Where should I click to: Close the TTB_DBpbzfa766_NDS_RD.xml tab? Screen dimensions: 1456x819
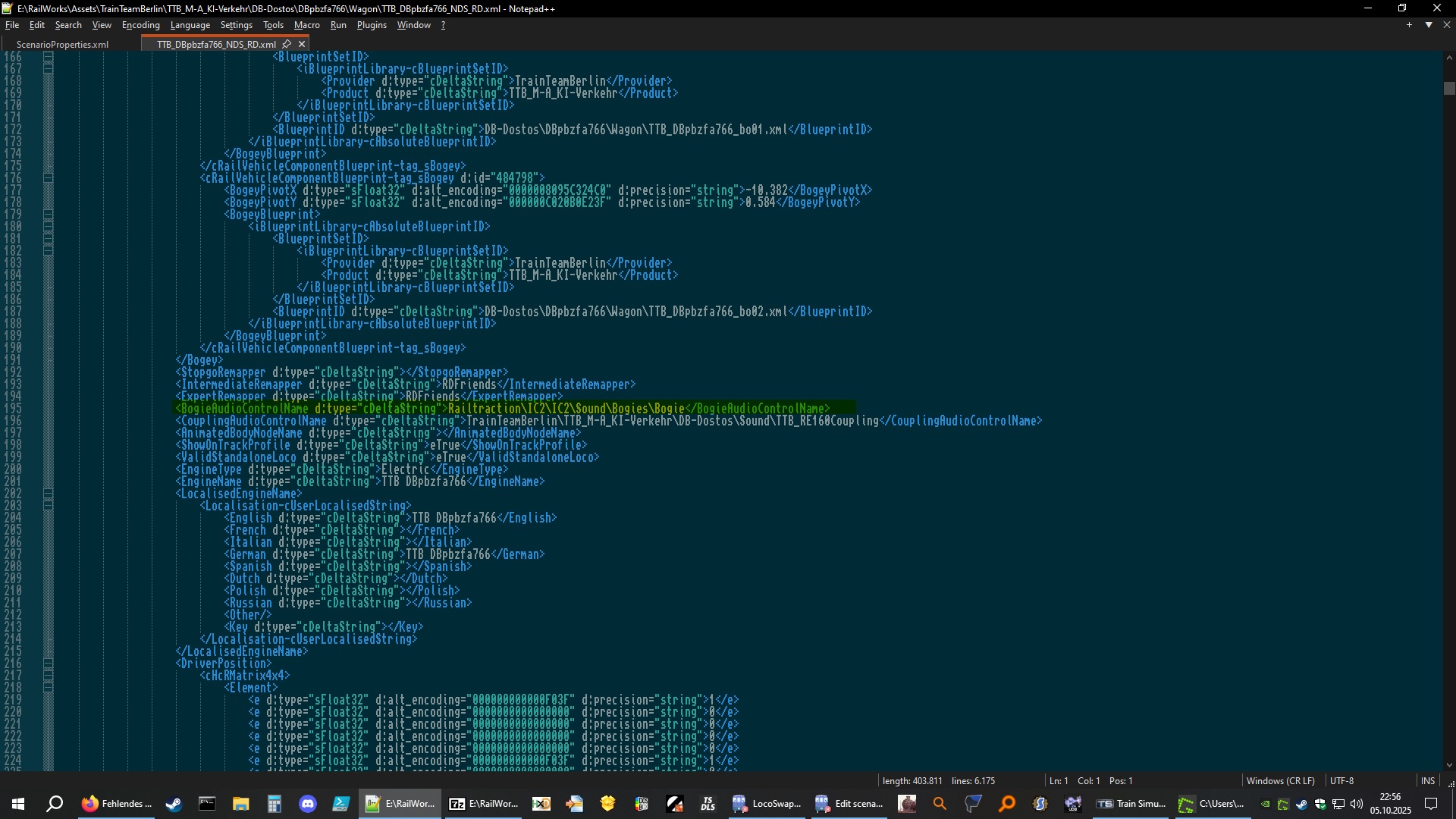pos(302,44)
